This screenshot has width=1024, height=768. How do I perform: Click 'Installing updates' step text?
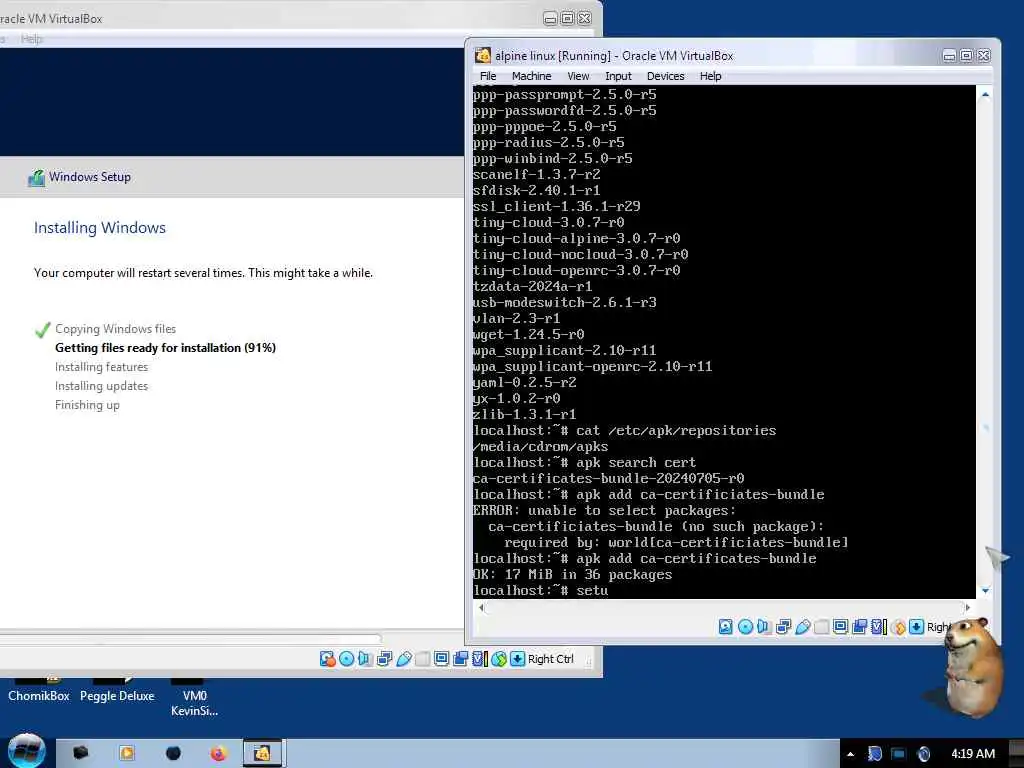point(101,386)
